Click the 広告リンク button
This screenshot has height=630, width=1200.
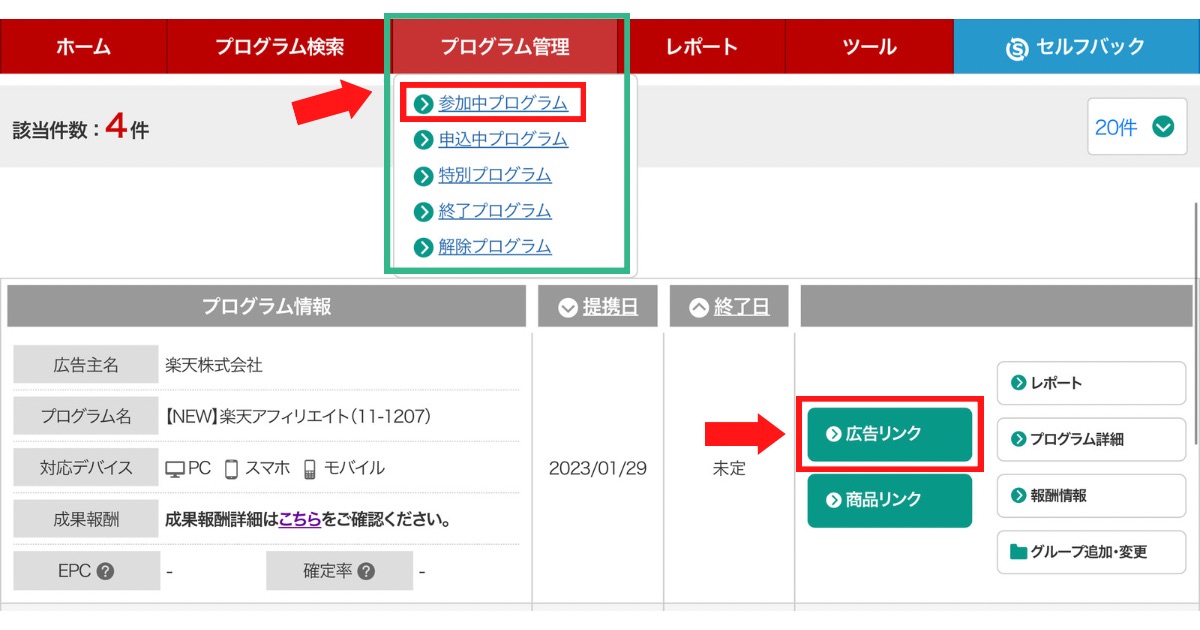point(889,434)
